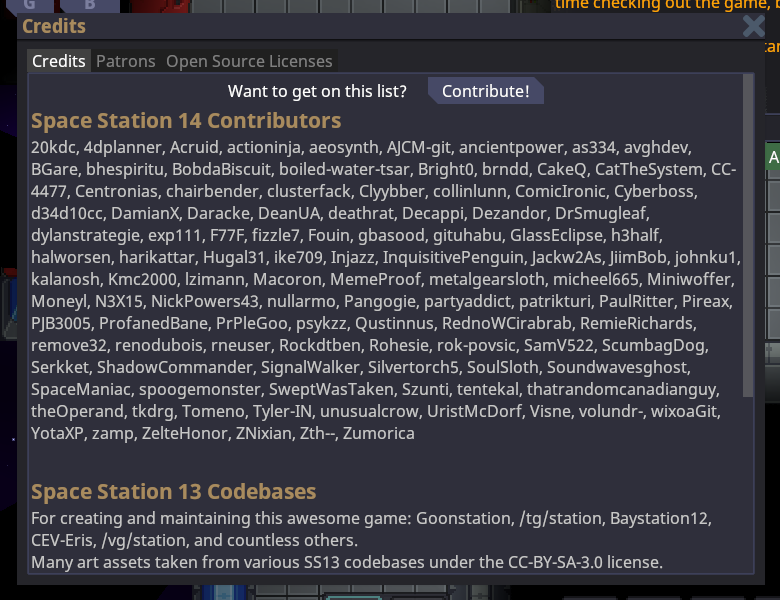Select the Credits tab

59,61
